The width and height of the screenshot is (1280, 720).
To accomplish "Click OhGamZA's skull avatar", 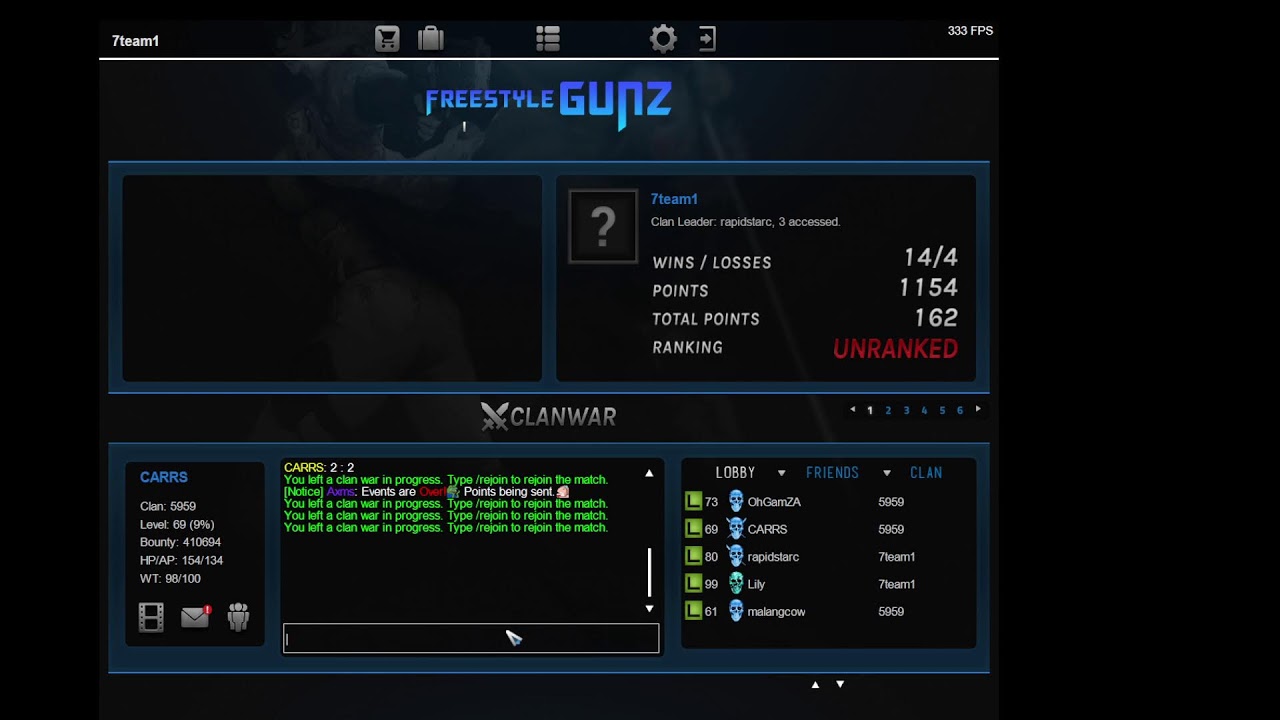I will 736,501.
